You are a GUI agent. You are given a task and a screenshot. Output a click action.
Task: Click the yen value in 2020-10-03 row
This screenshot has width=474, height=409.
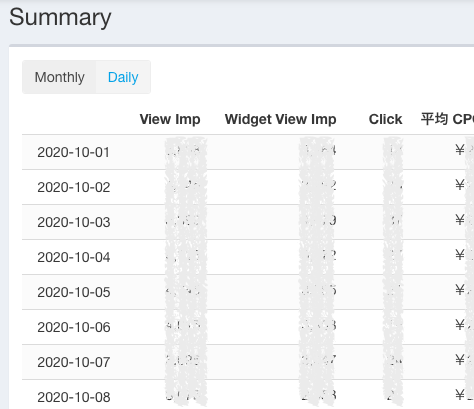tap(464, 220)
